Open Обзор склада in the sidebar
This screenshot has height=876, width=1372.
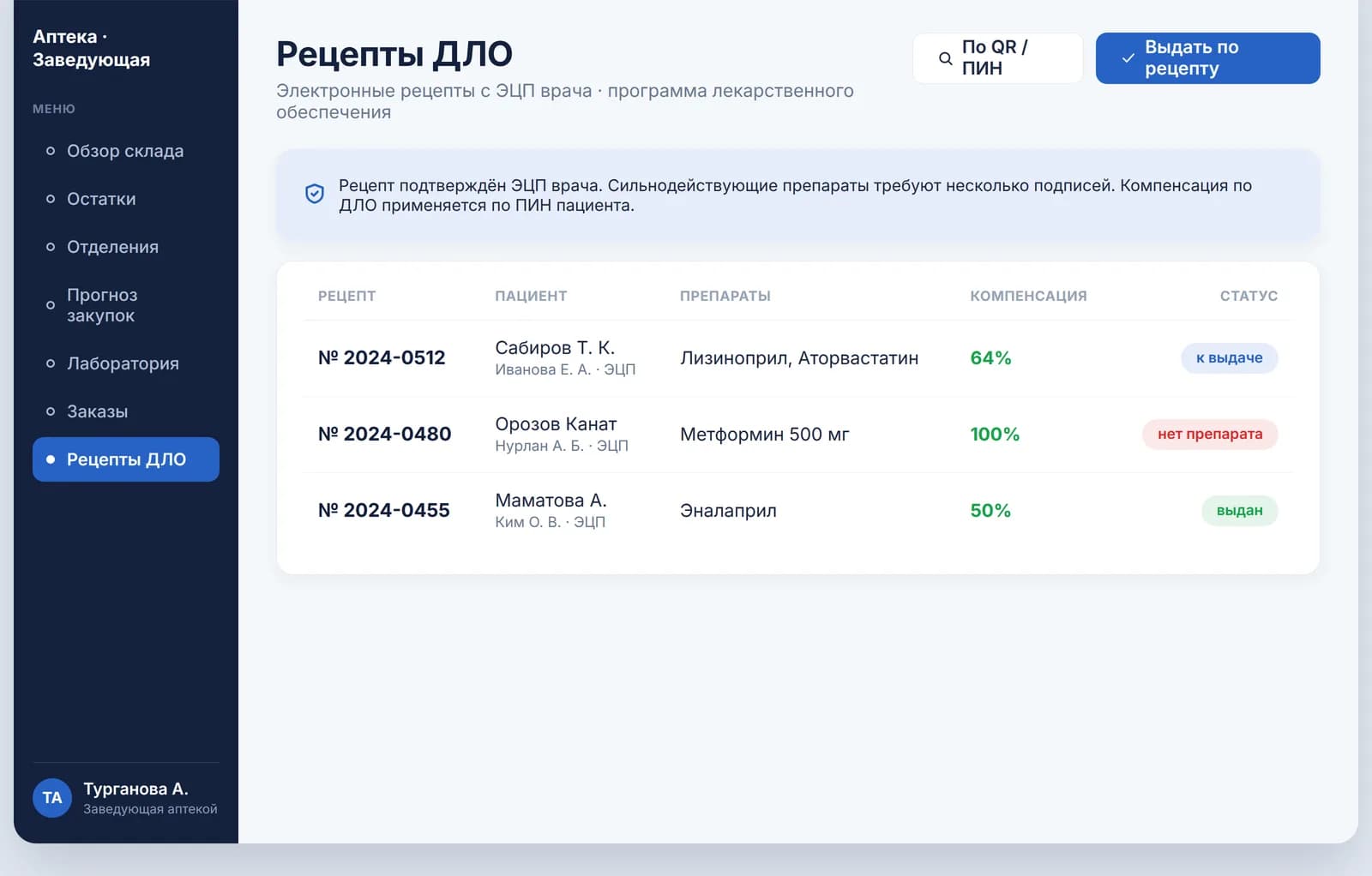[x=126, y=151]
